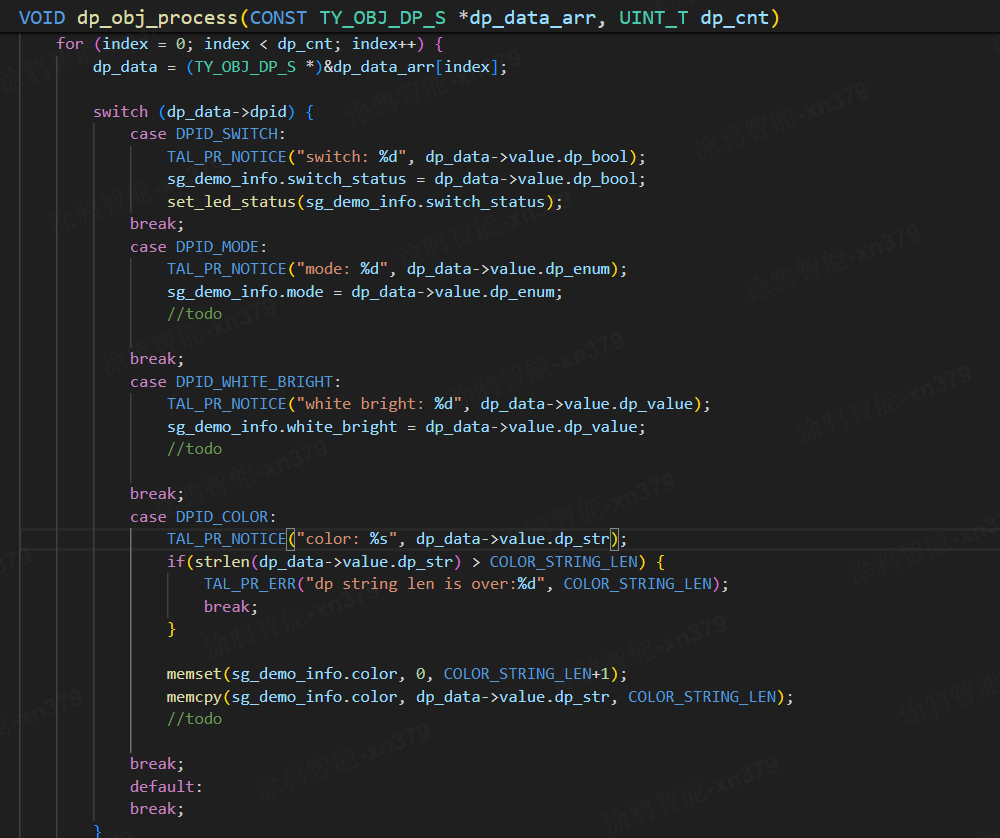This screenshot has width=1000, height=838.
Task: Select the DPID_SWITCH case label
Action: pyautogui.click(x=230, y=134)
